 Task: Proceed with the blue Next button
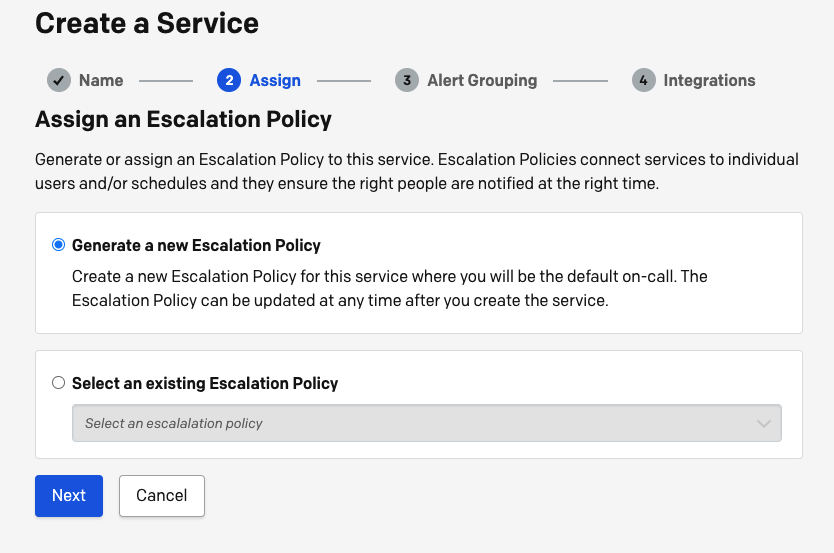[69, 496]
